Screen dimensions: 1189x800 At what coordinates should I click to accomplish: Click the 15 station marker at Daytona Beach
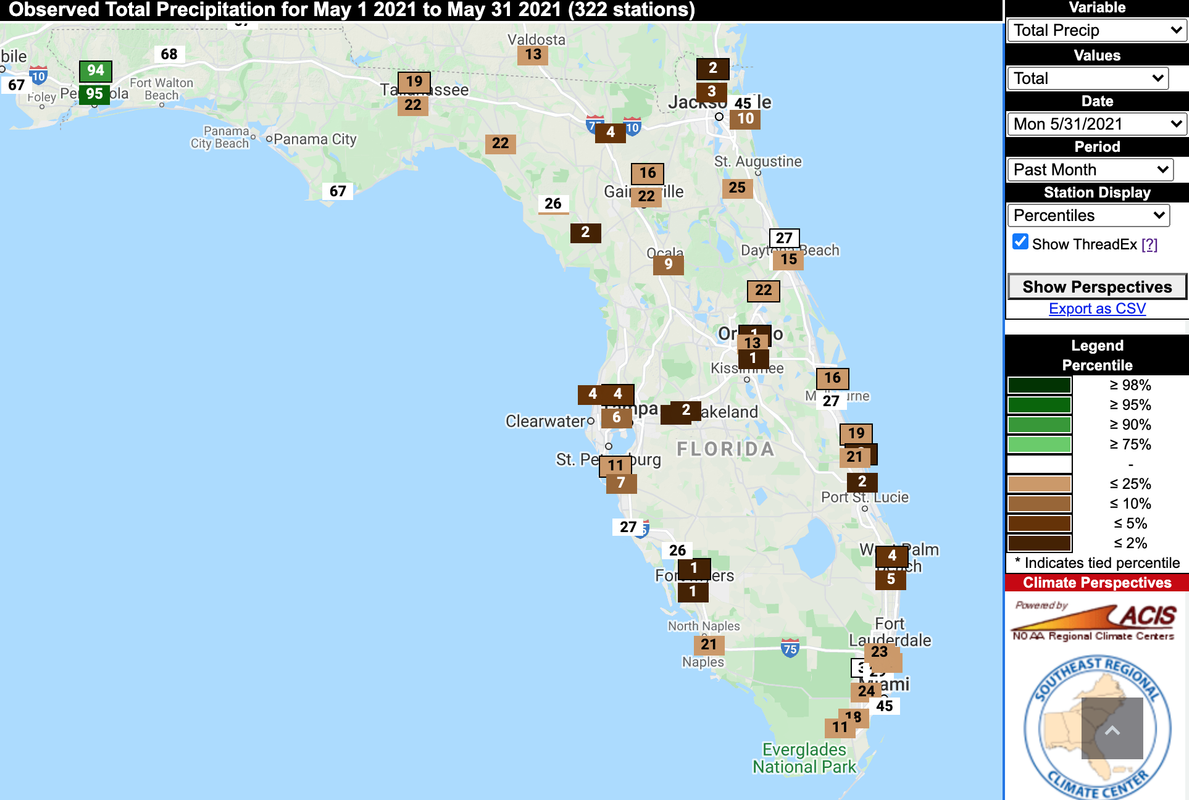pyautogui.click(x=789, y=259)
